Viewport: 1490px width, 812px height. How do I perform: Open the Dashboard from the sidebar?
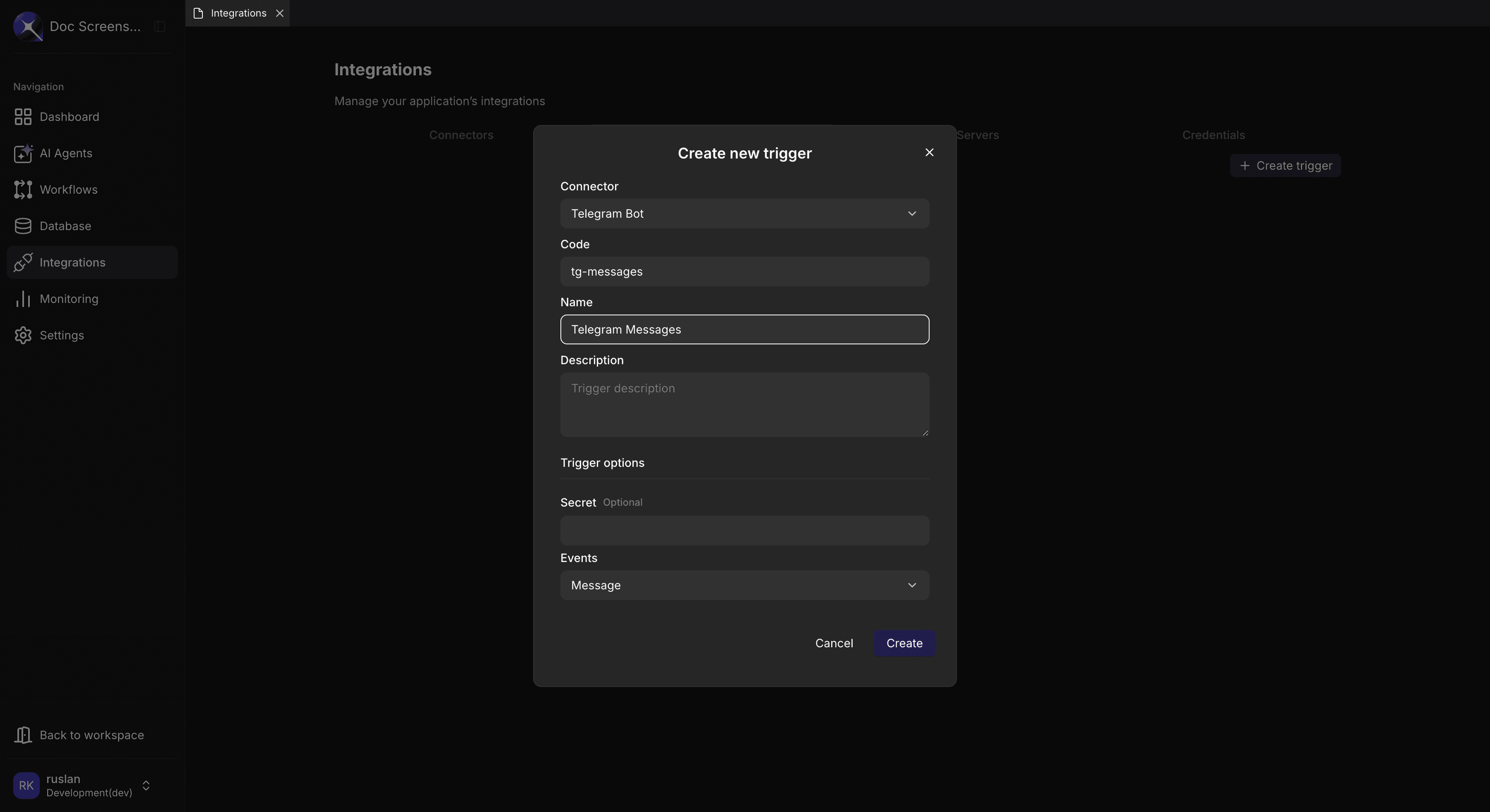69,117
